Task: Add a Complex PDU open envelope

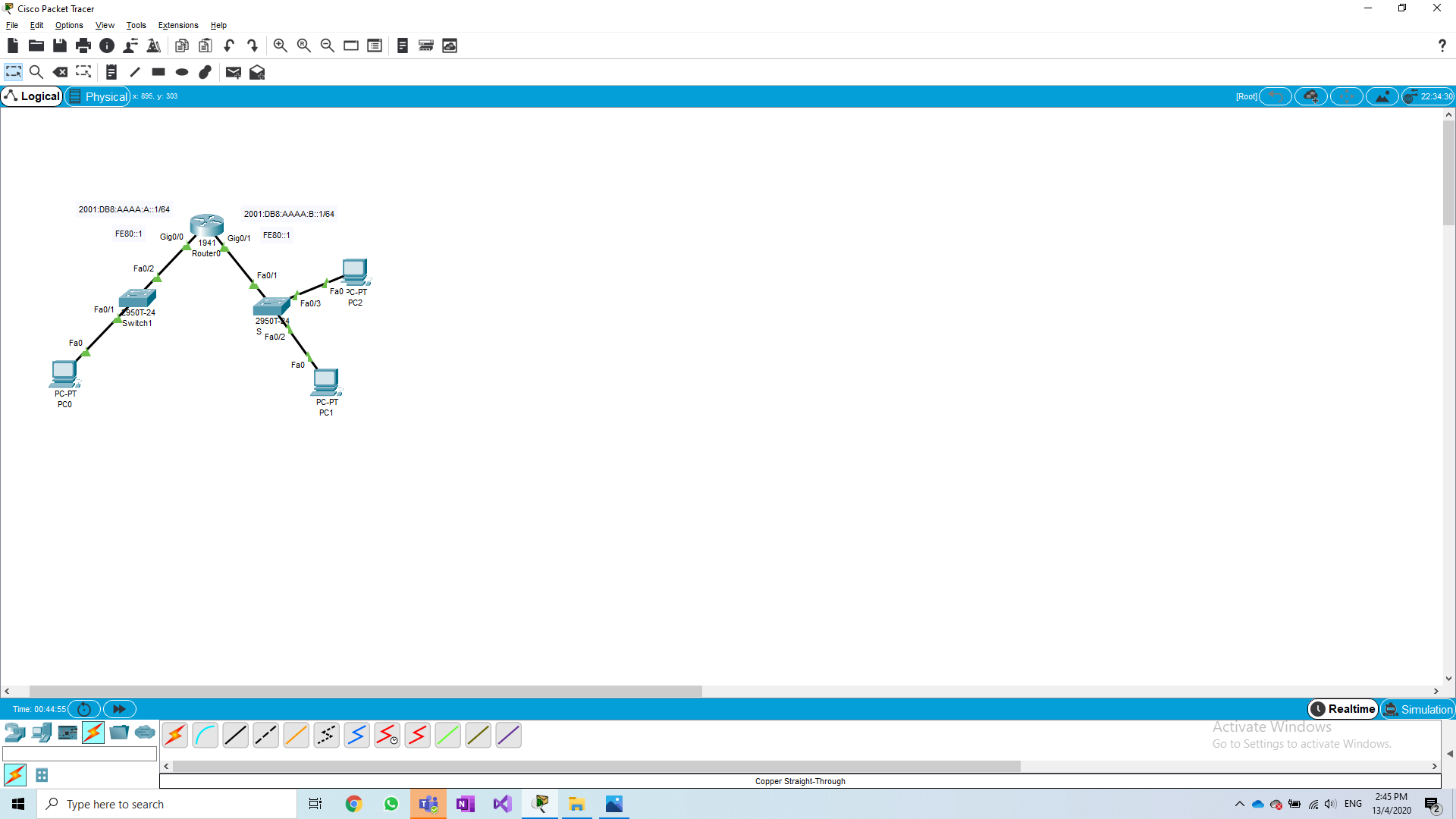Action: click(x=257, y=72)
